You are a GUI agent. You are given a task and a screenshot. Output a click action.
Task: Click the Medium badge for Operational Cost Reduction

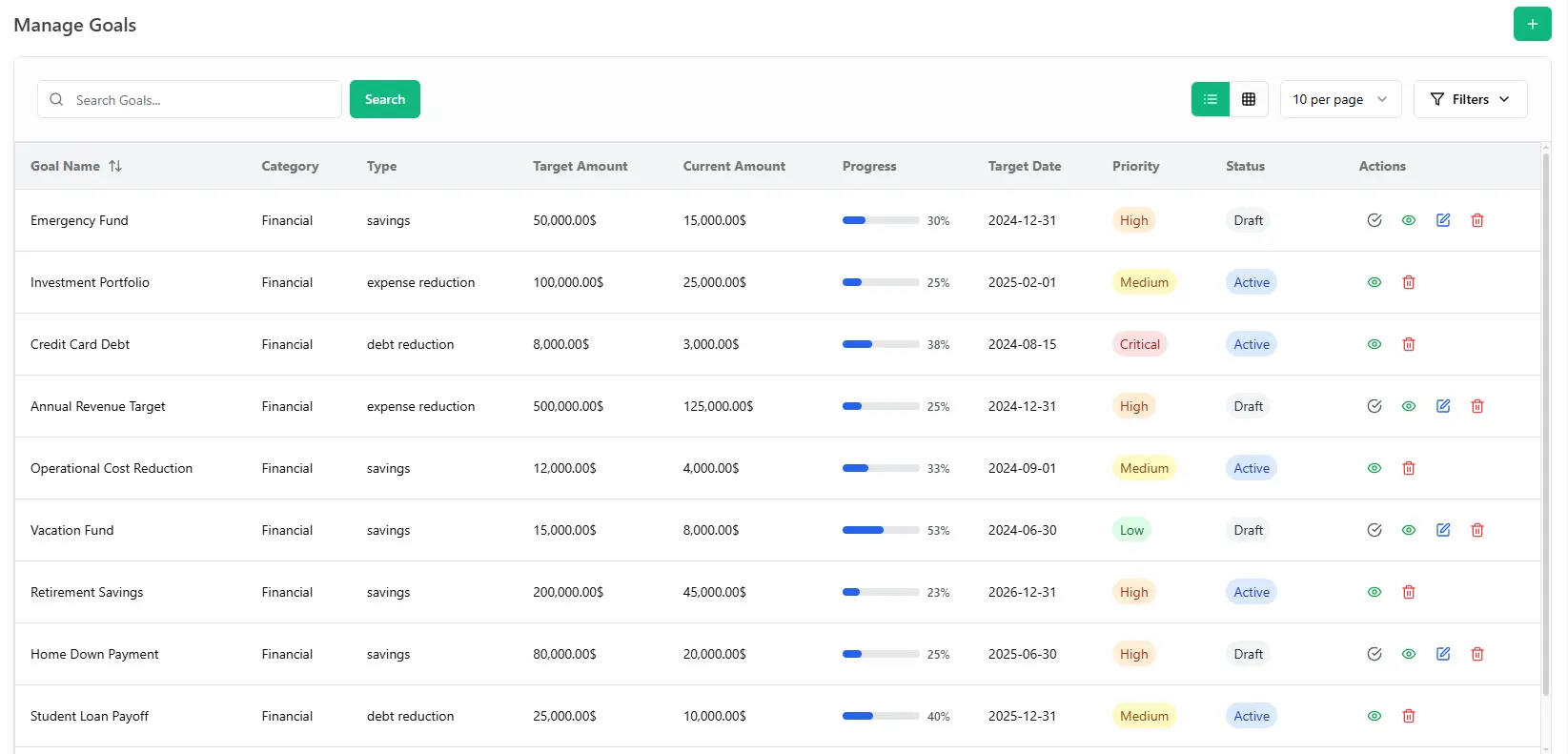1144,468
